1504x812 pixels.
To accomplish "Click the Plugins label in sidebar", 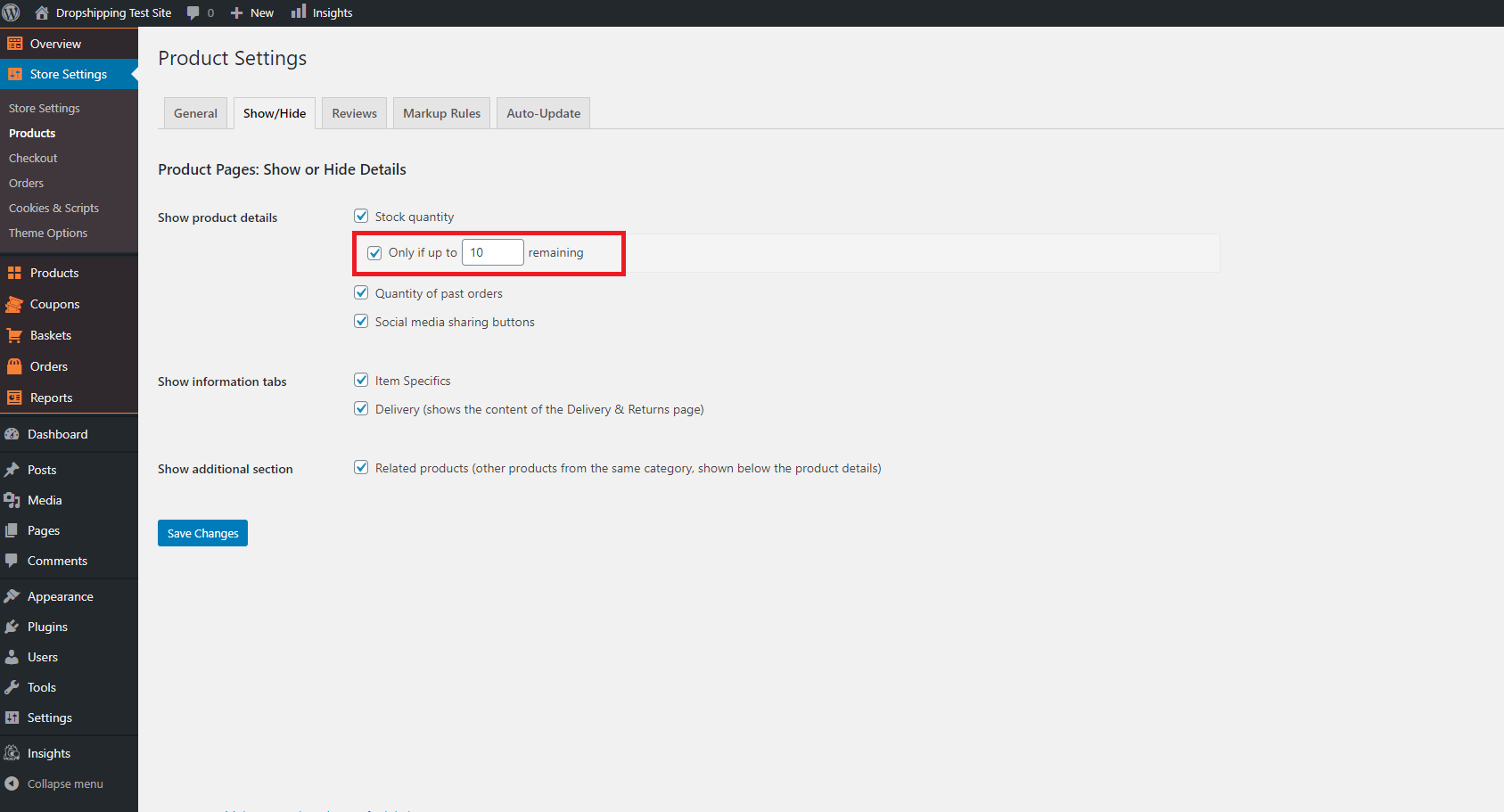I will [x=47, y=627].
